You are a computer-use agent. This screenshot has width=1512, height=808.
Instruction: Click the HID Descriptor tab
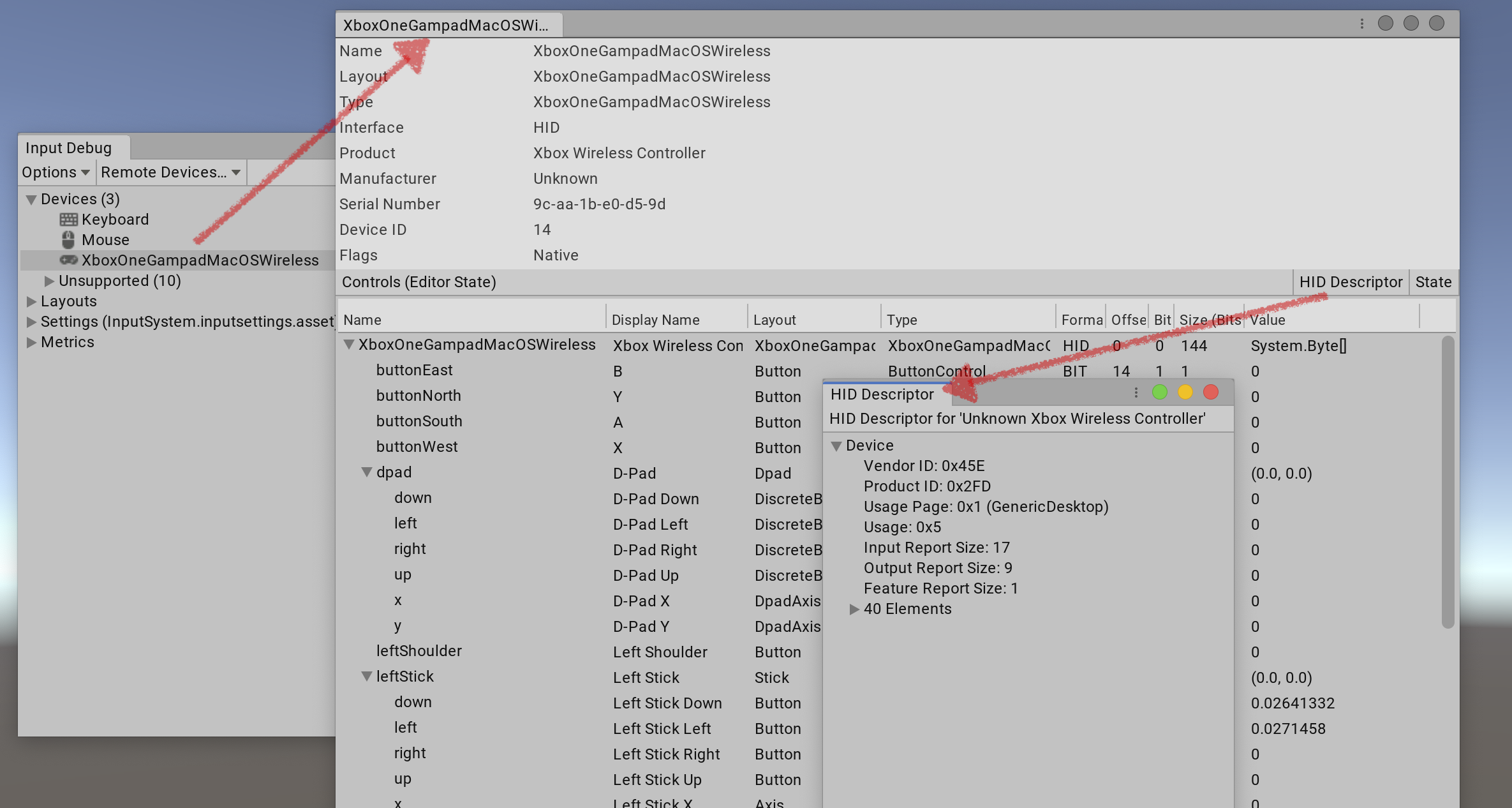coord(1350,282)
